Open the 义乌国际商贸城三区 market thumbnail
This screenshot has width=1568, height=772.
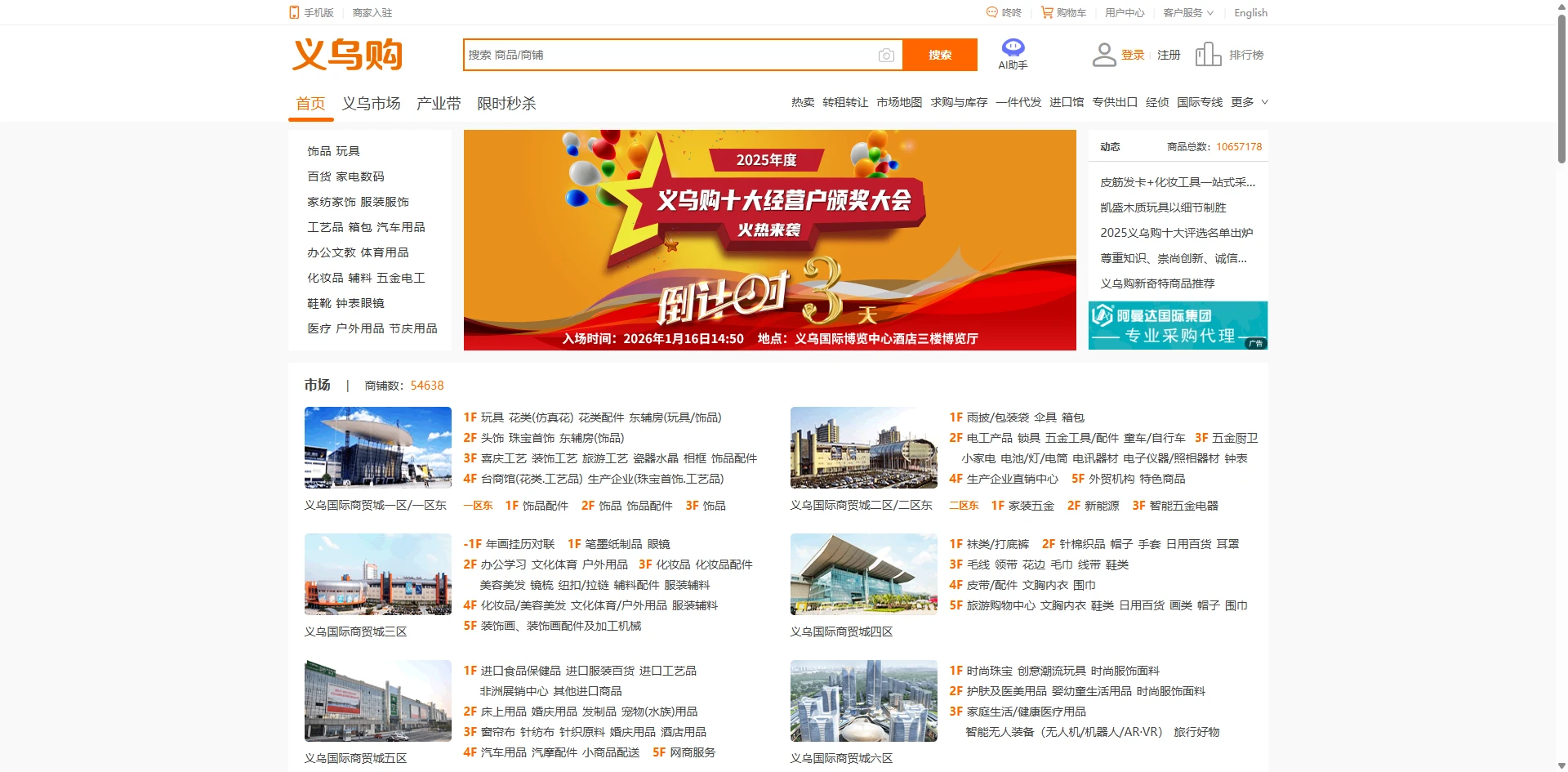(377, 574)
